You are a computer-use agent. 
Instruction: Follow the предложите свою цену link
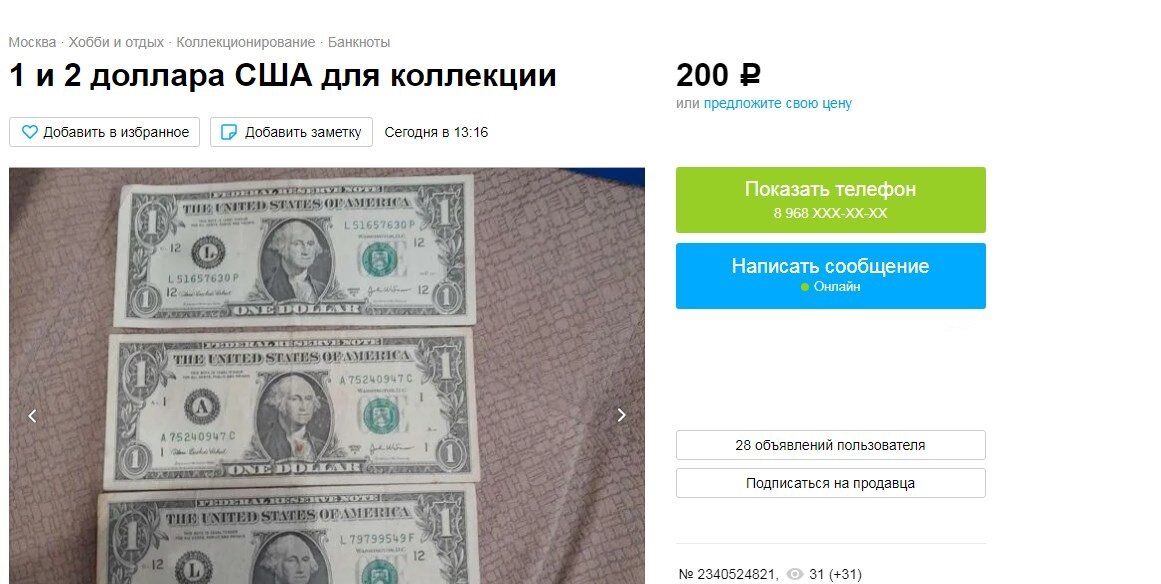coord(777,104)
